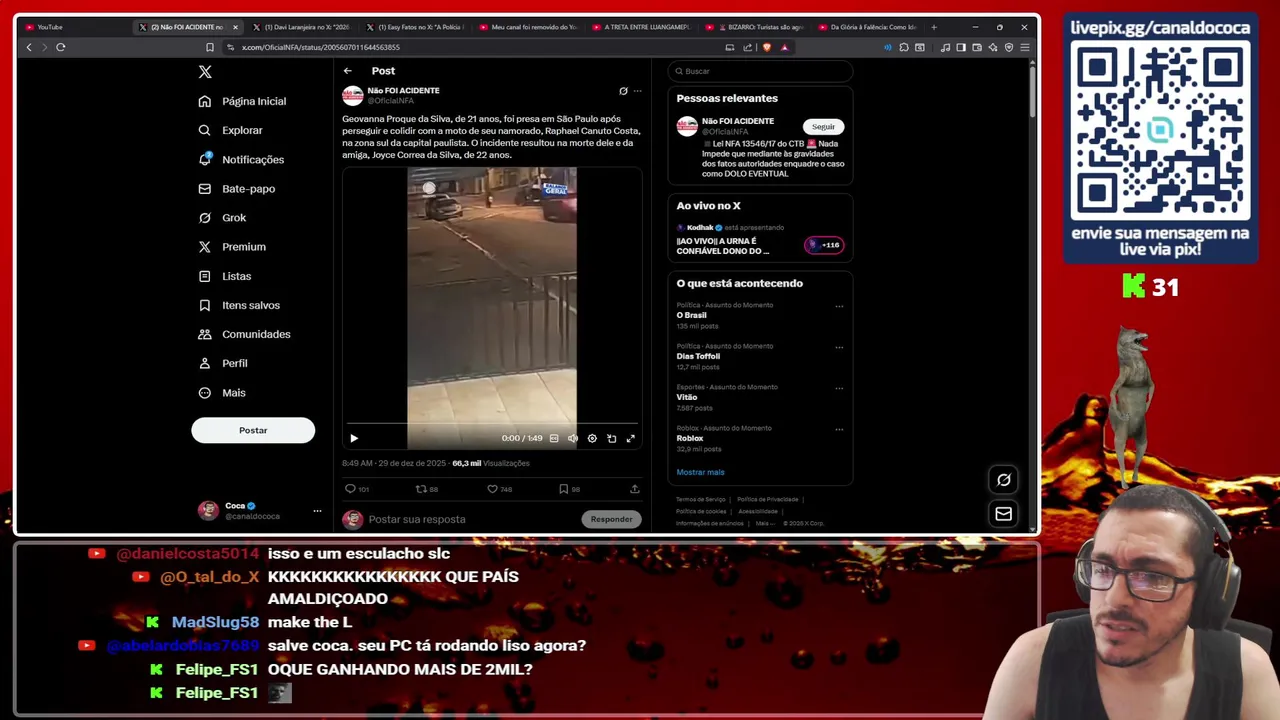Open options for Vitão trend
Image resolution: width=1280 pixels, height=720 pixels.
coord(839,389)
